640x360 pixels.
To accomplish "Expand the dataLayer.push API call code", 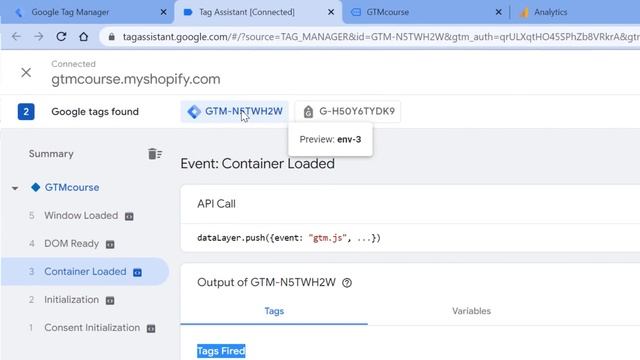I will 289,238.
